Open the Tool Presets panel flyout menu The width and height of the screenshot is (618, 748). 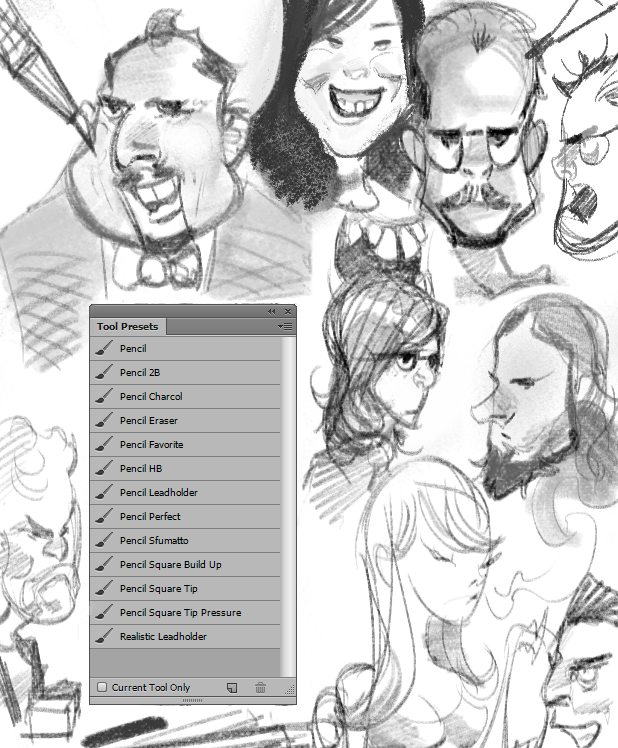285,327
